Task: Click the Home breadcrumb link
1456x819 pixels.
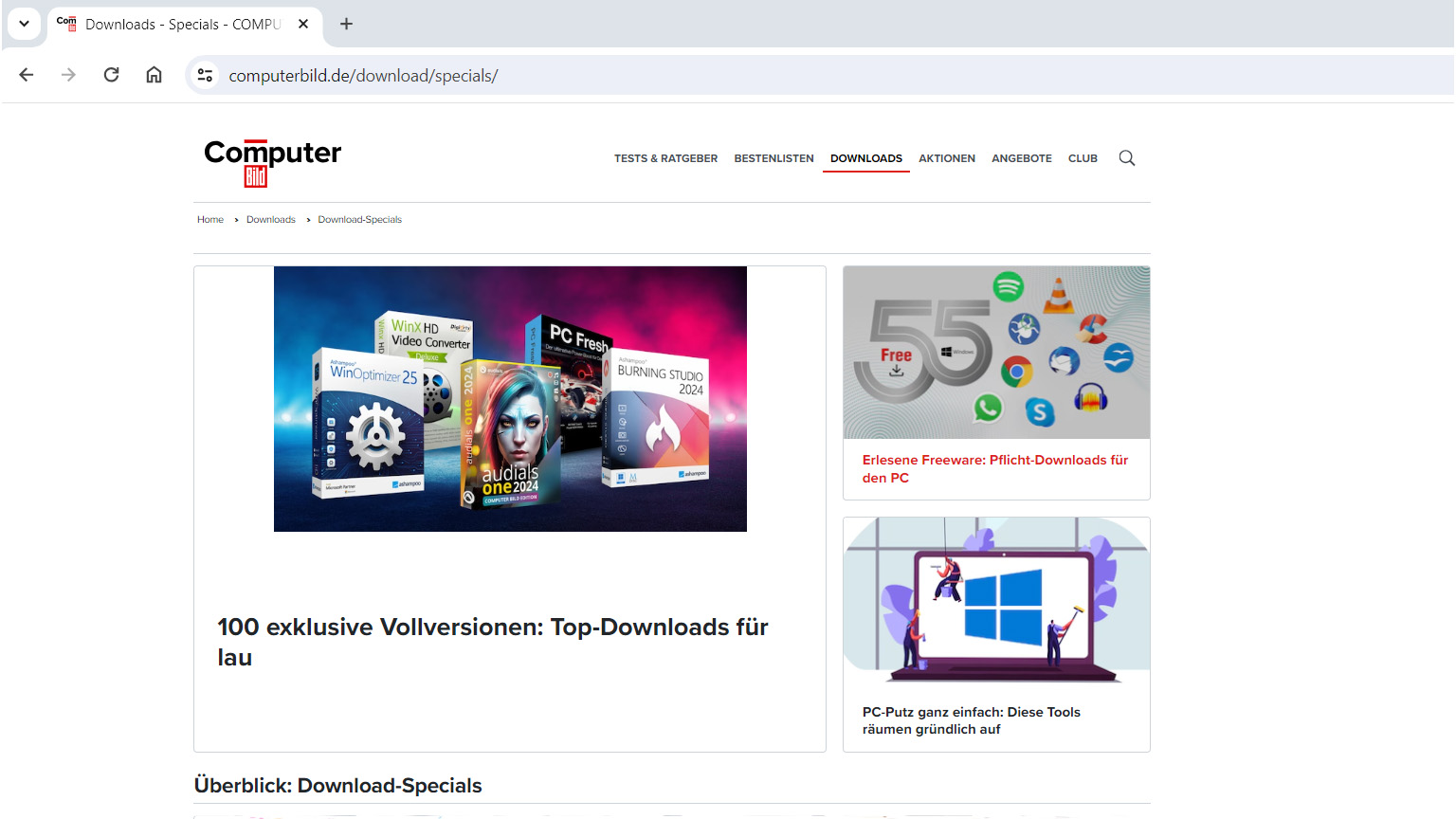Action: point(210,220)
